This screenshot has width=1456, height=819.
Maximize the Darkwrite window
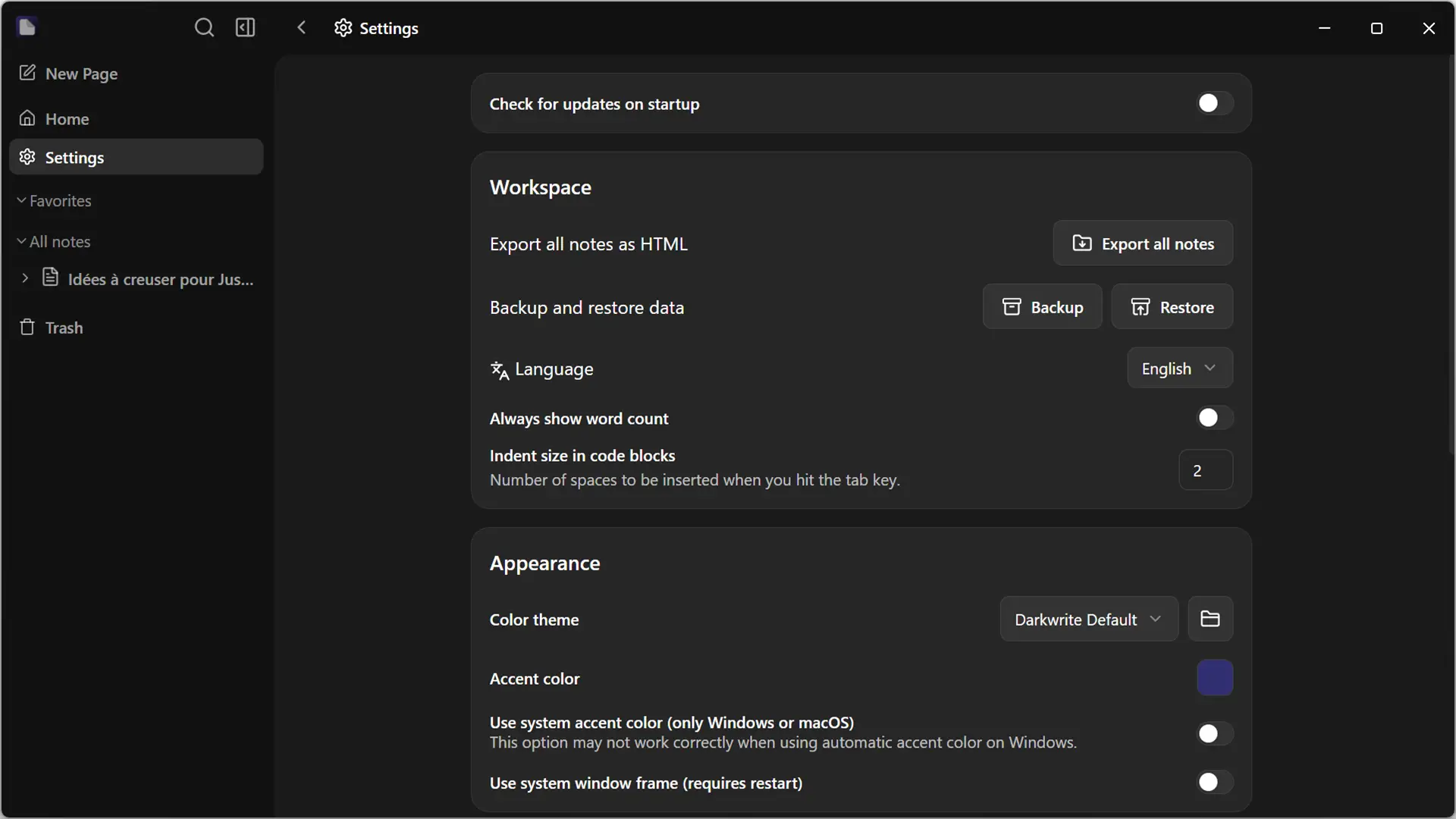click(1377, 28)
